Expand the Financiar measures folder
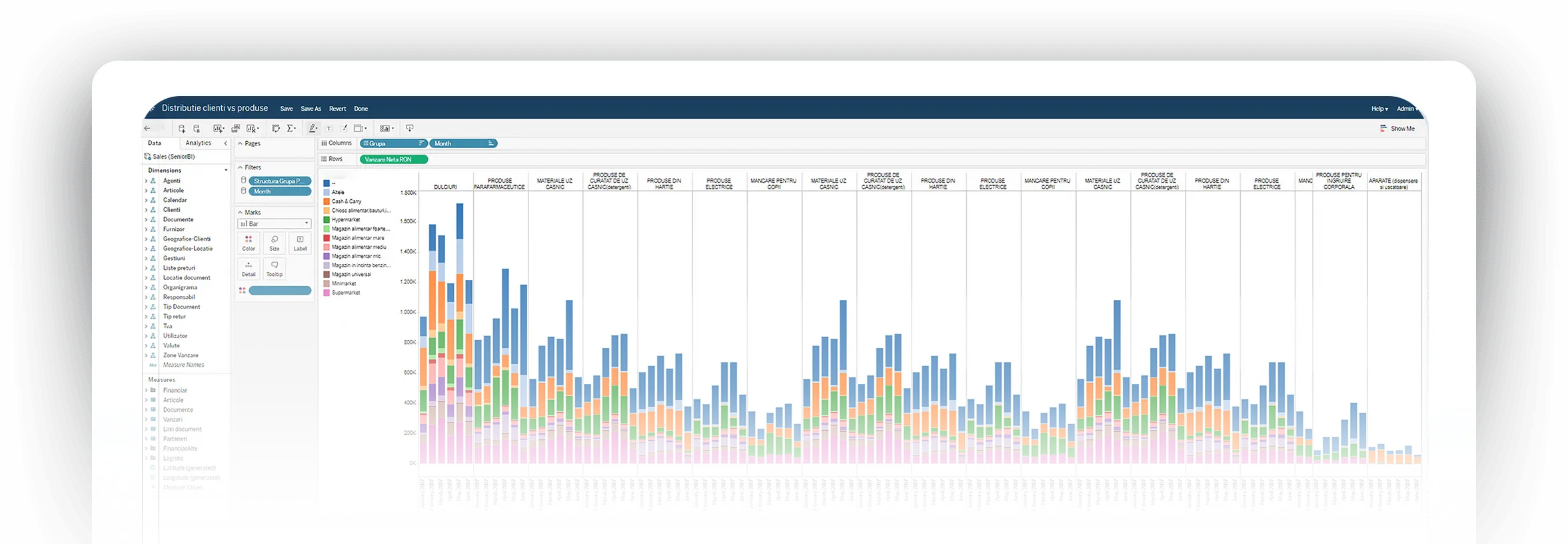 147,391
